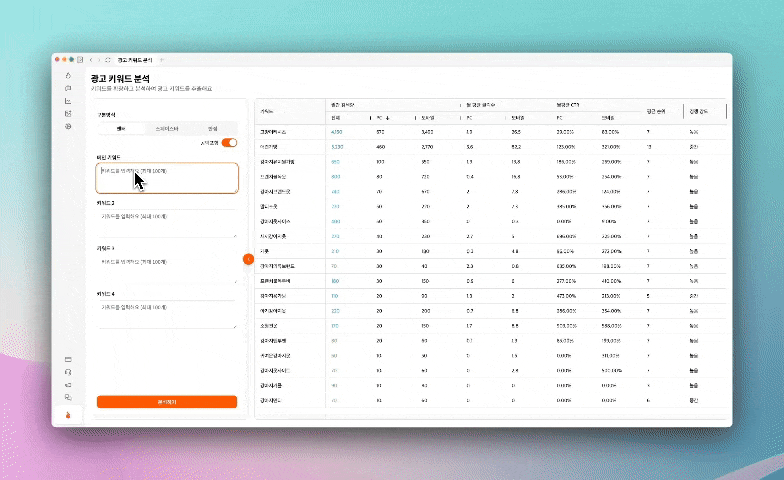This screenshot has height=480, width=784.
Task: Go forward with the right arrow in title bar
Action: coord(99,60)
